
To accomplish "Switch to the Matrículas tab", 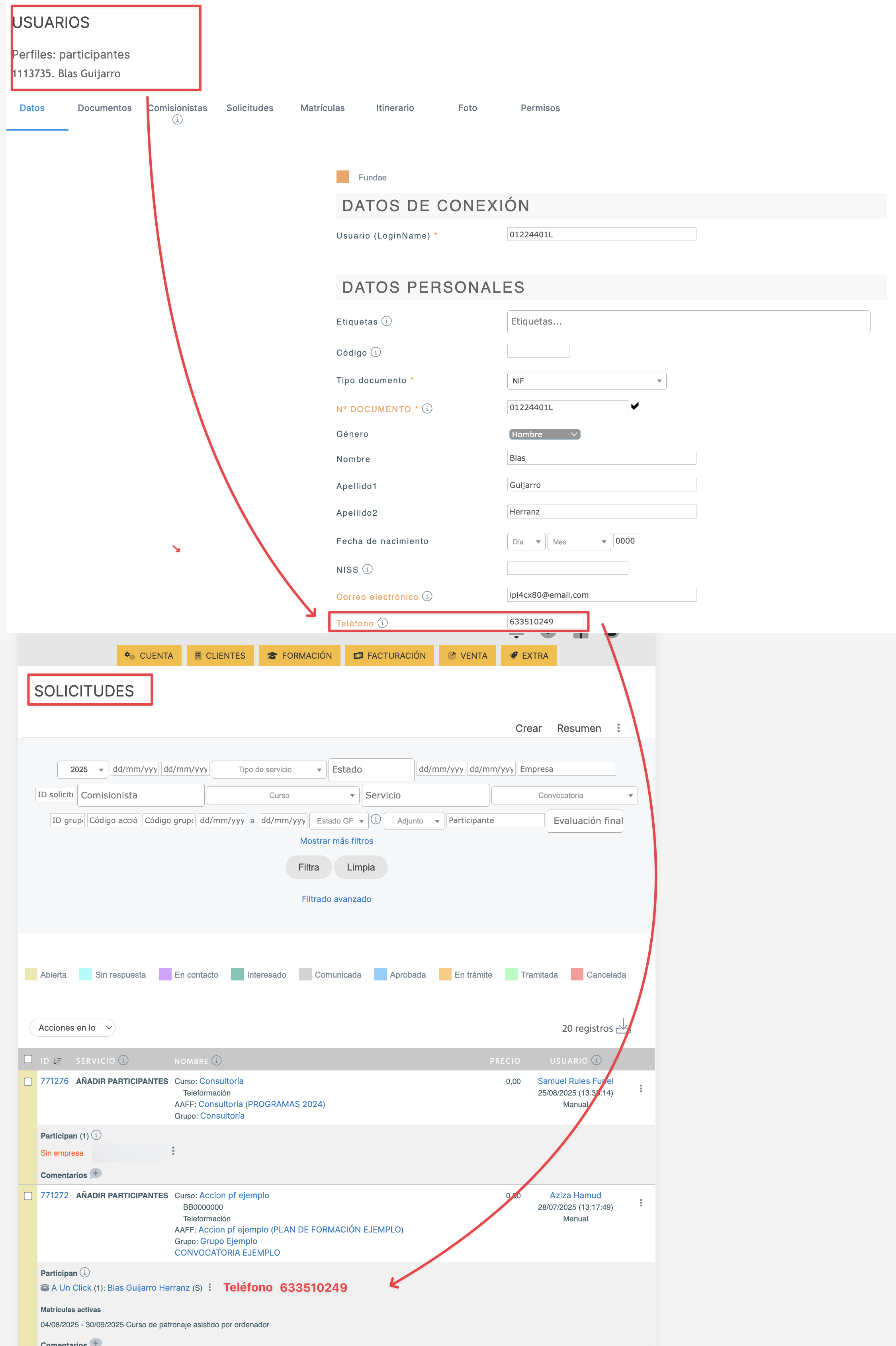I will [322, 108].
